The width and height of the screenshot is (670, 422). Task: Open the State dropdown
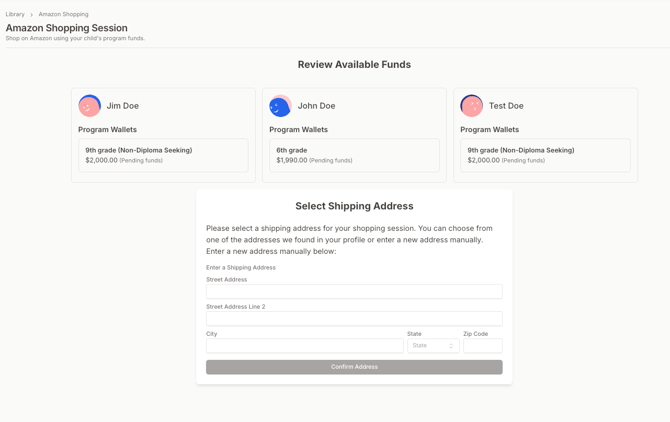click(433, 346)
